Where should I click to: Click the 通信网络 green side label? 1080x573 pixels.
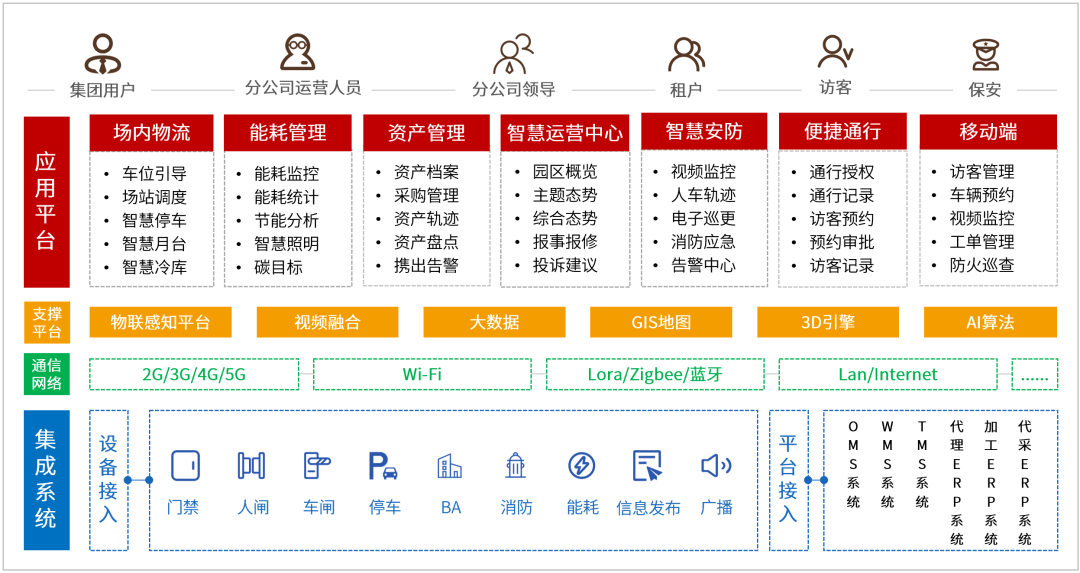click(x=46, y=374)
